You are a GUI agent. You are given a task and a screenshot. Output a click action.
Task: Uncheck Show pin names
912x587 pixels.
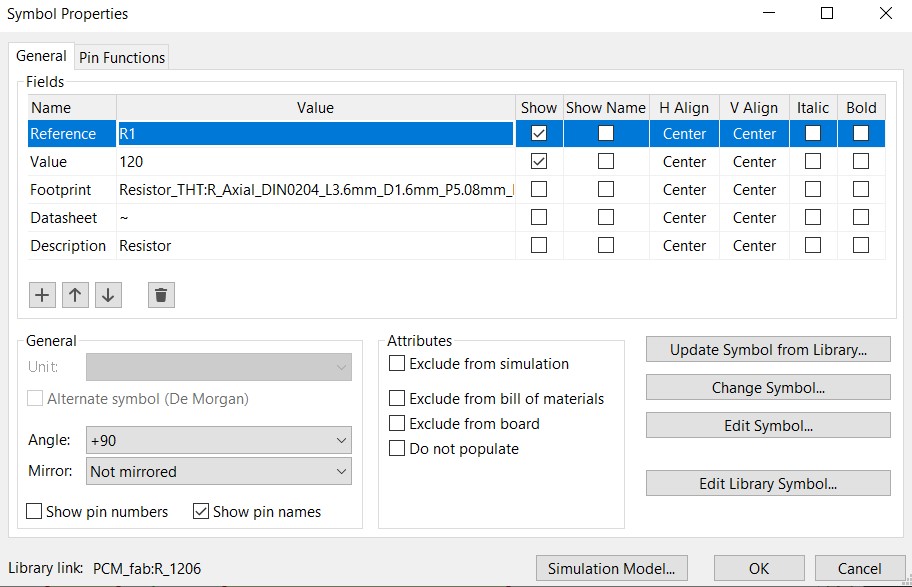pos(201,511)
